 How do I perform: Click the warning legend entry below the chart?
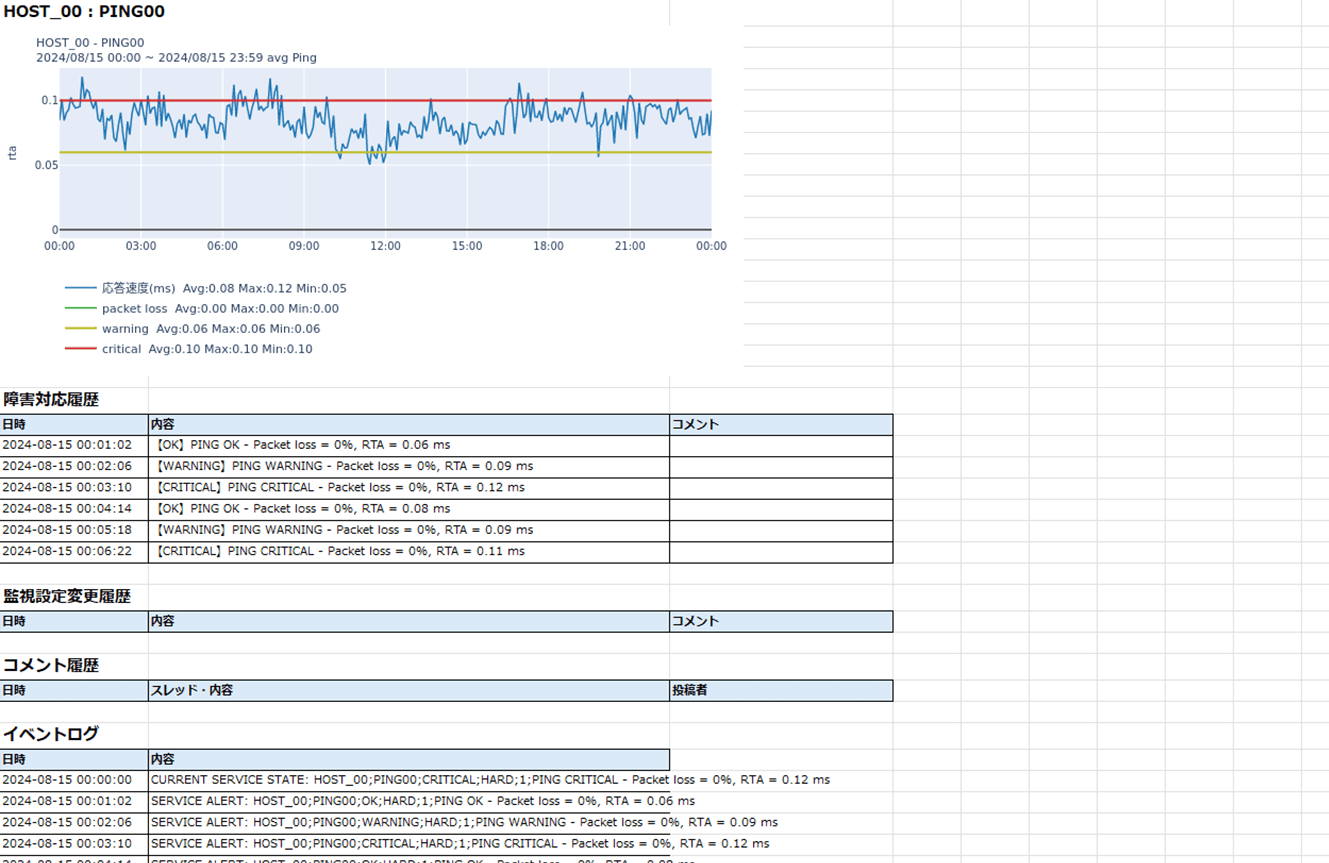pyautogui.click(x=193, y=329)
